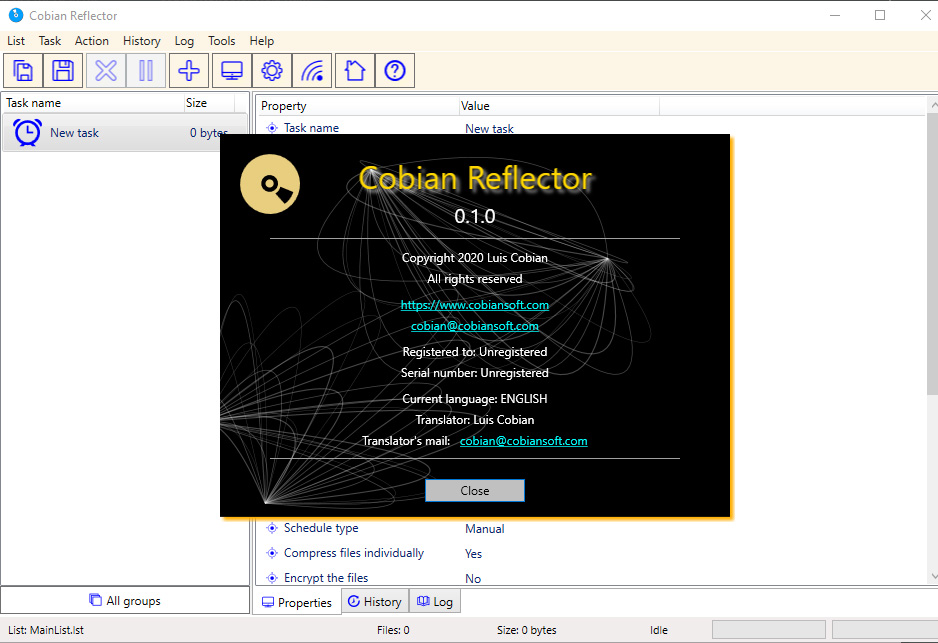Image resolution: width=938 pixels, height=643 pixels.
Task: Click the cobian@cobiansoft.com link below website
Action: pyautogui.click(x=475, y=325)
